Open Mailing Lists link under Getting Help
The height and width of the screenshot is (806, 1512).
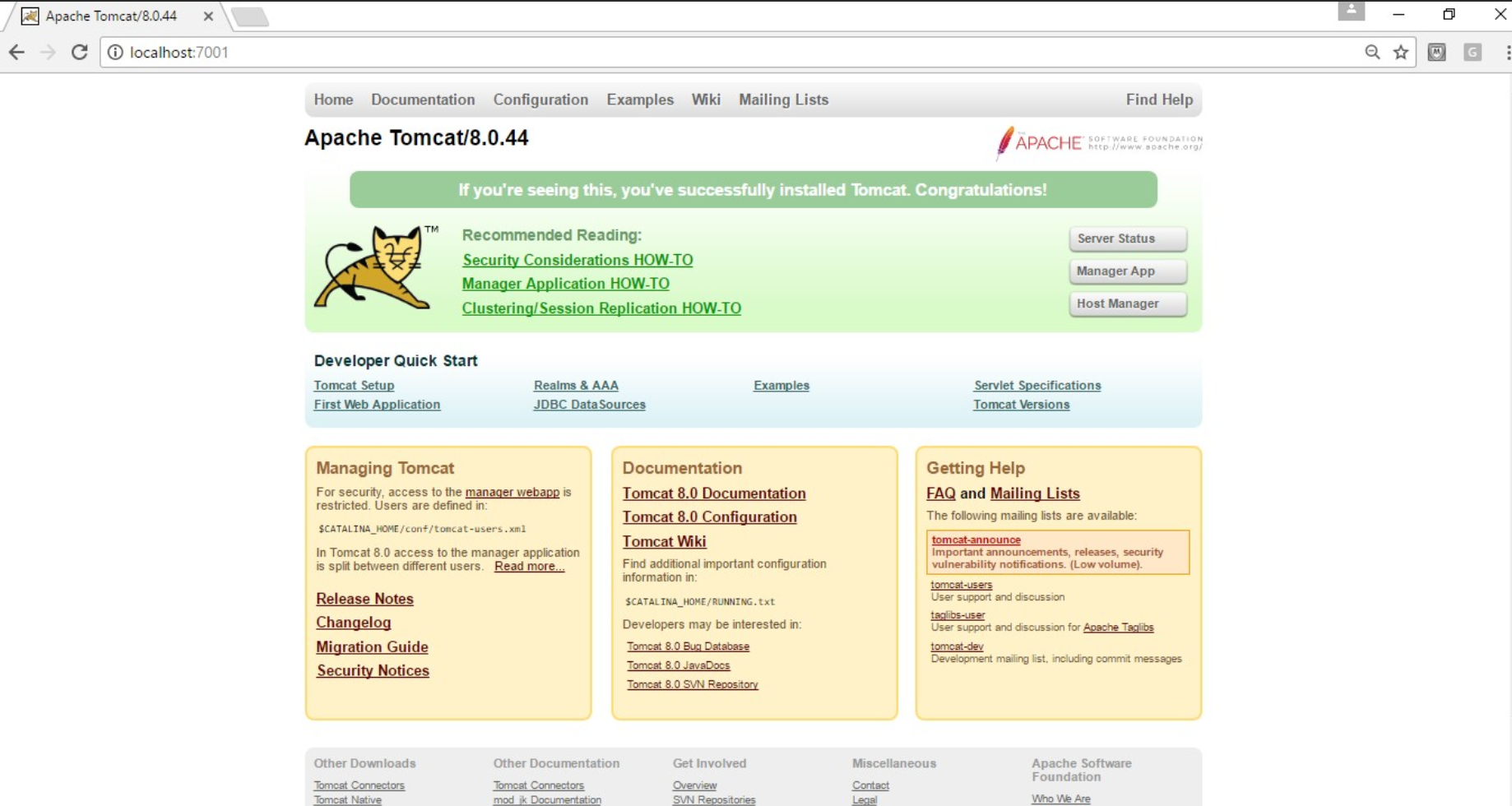click(1035, 493)
